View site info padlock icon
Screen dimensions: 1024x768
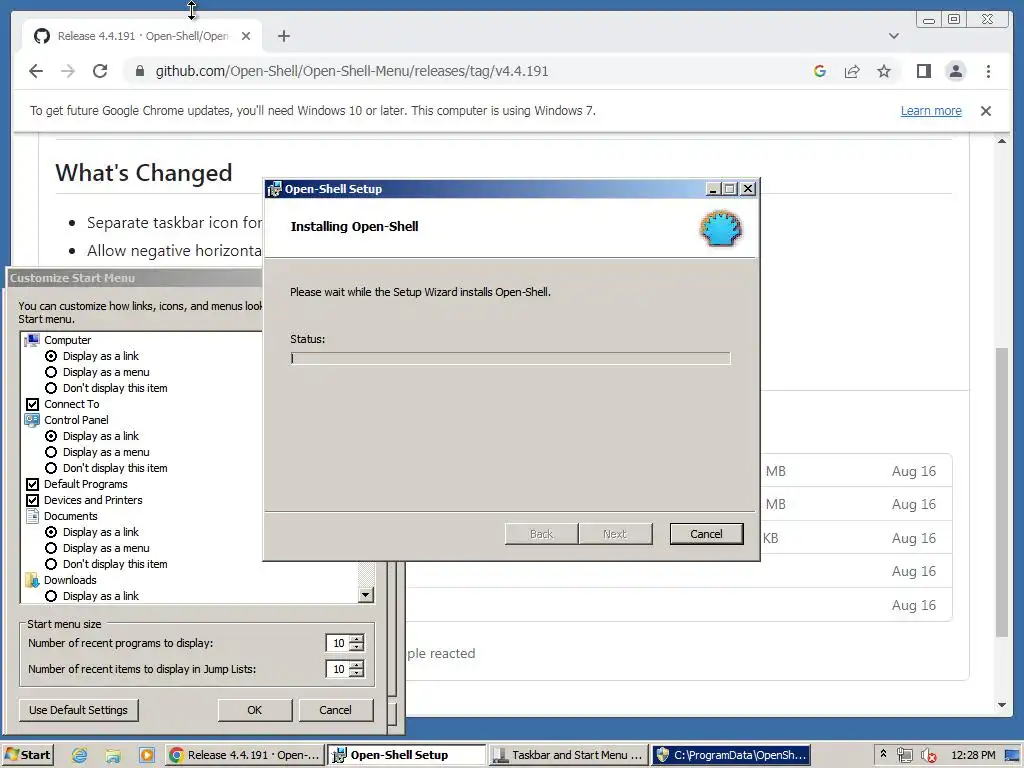(x=139, y=71)
